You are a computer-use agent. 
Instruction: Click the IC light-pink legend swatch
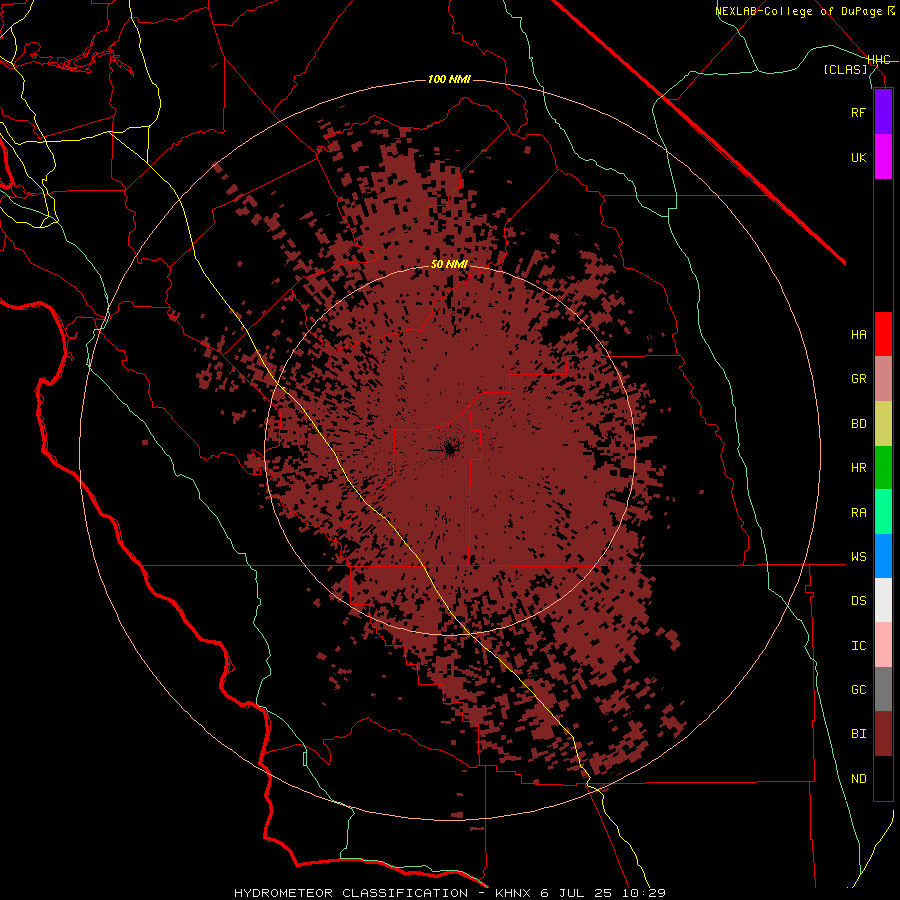883,645
